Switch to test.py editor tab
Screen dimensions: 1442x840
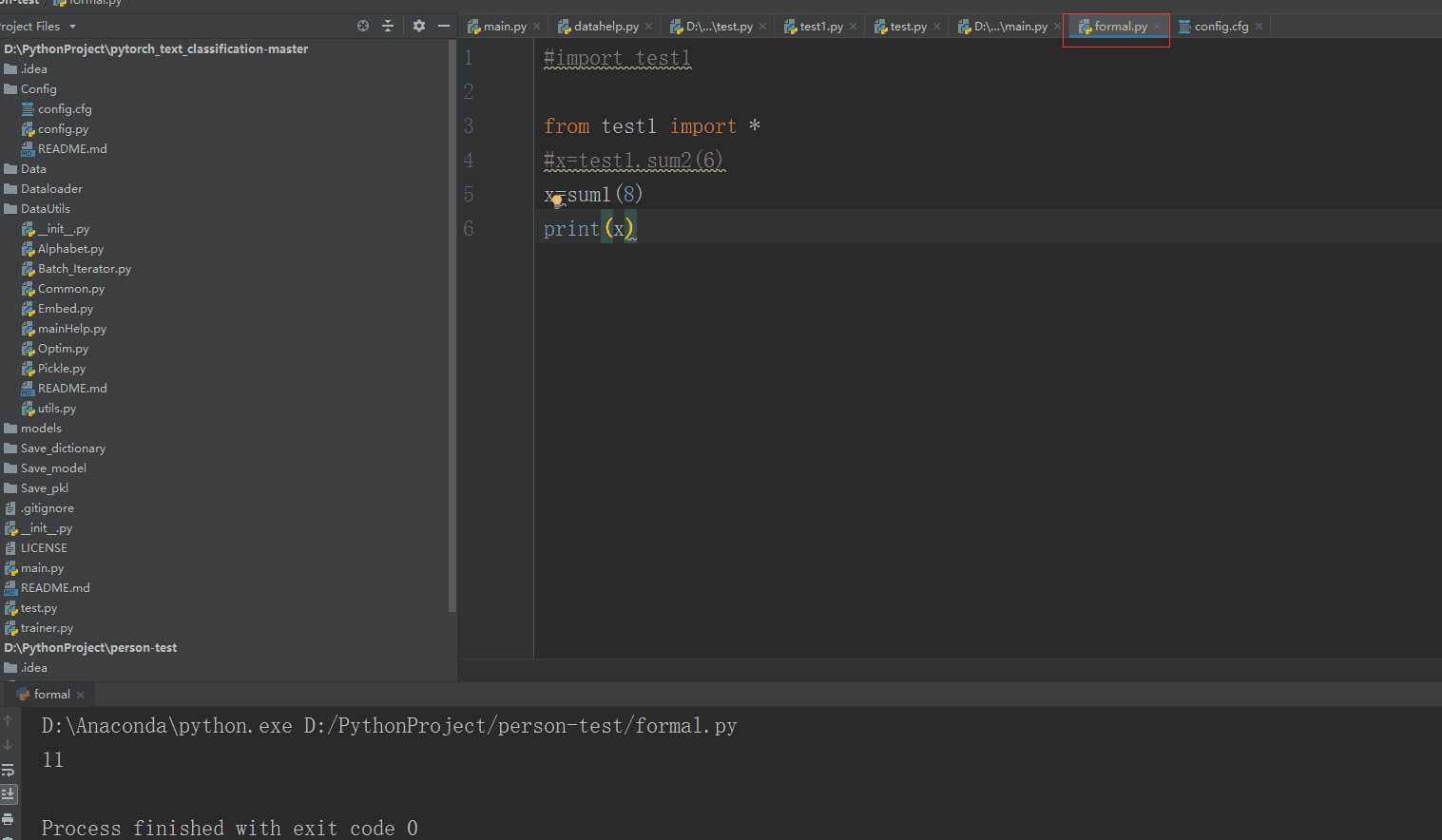click(908, 27)
